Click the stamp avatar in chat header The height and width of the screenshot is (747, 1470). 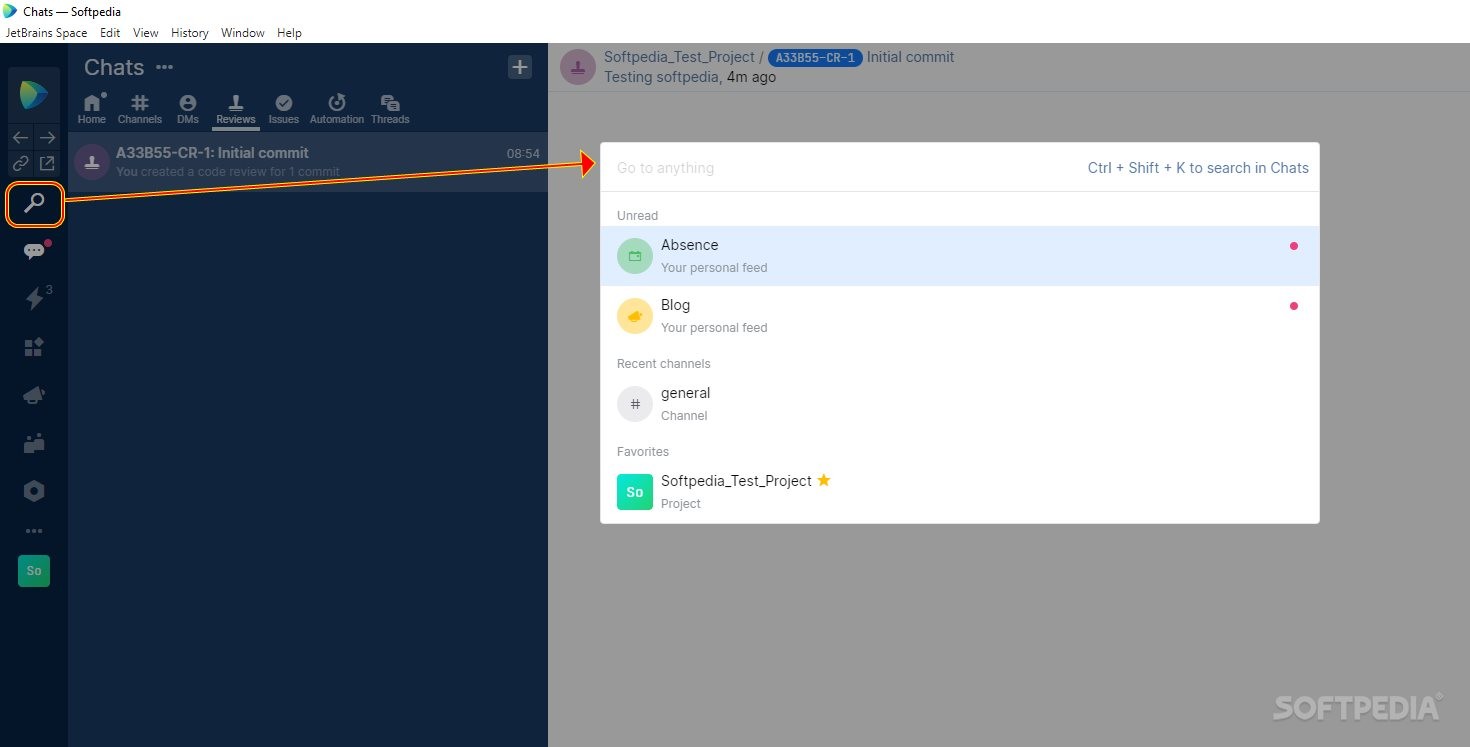pos(578,67)
